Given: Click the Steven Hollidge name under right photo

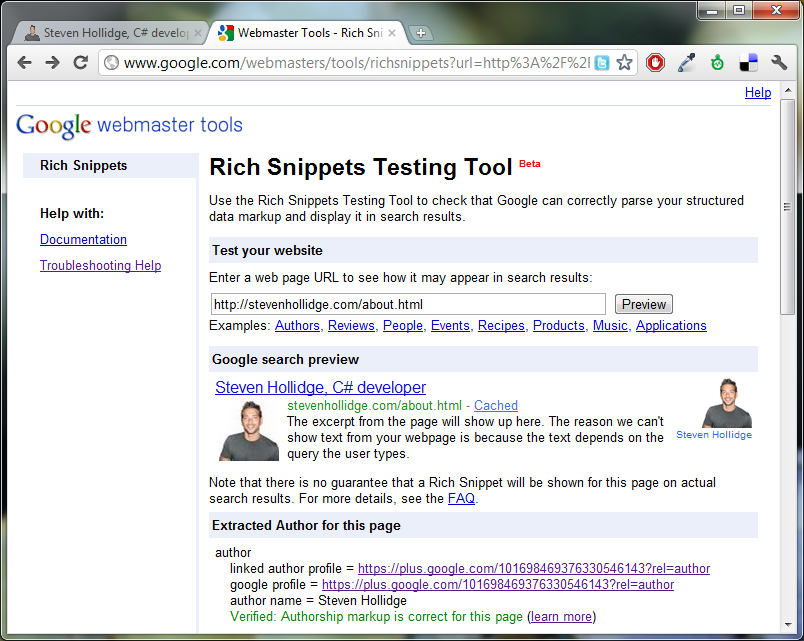Looking at the screenshot, I should click(714, 435).
